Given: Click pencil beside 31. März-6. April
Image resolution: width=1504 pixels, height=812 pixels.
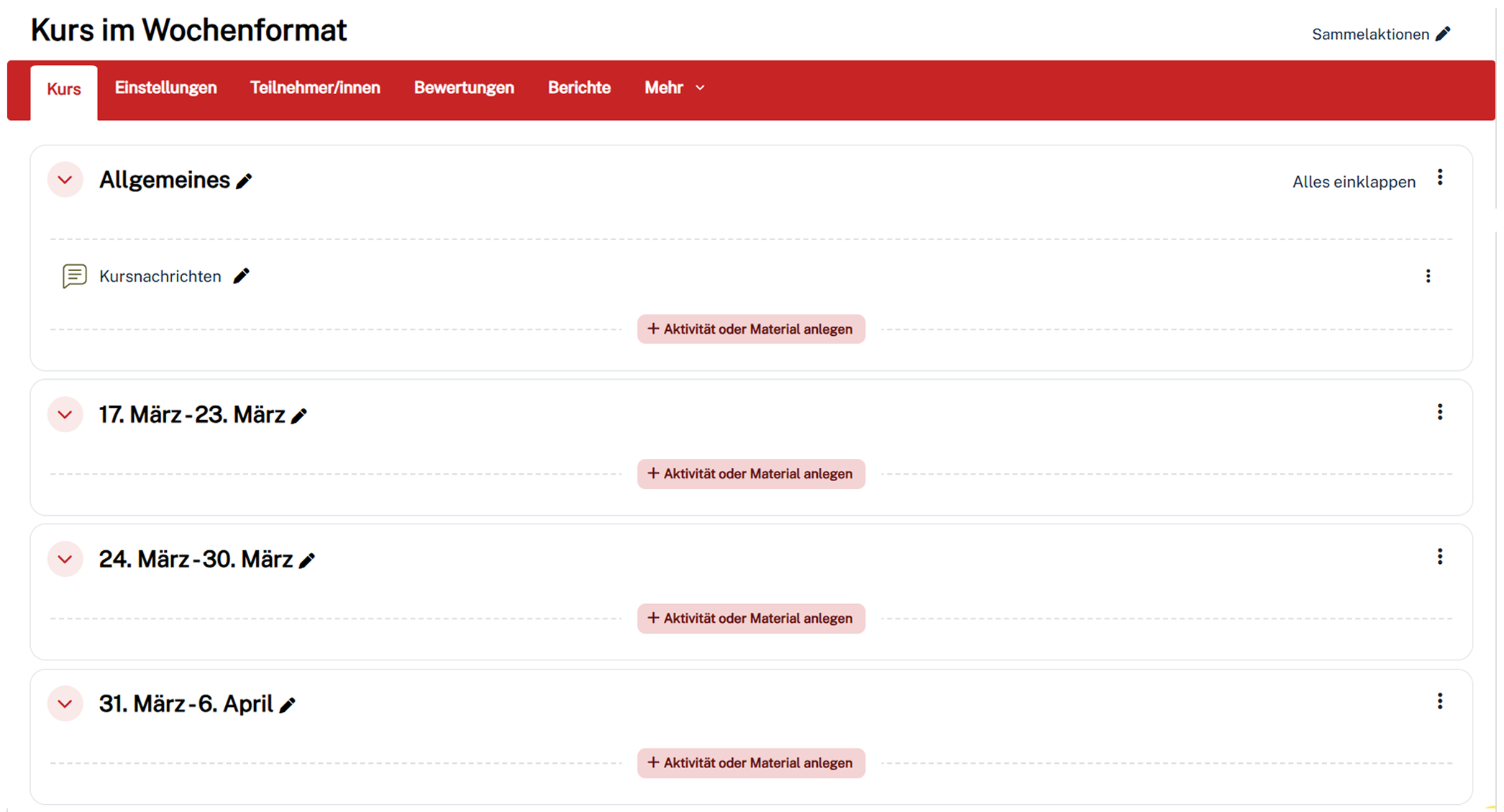Looking at the screenshot, I should pos(288,705).
